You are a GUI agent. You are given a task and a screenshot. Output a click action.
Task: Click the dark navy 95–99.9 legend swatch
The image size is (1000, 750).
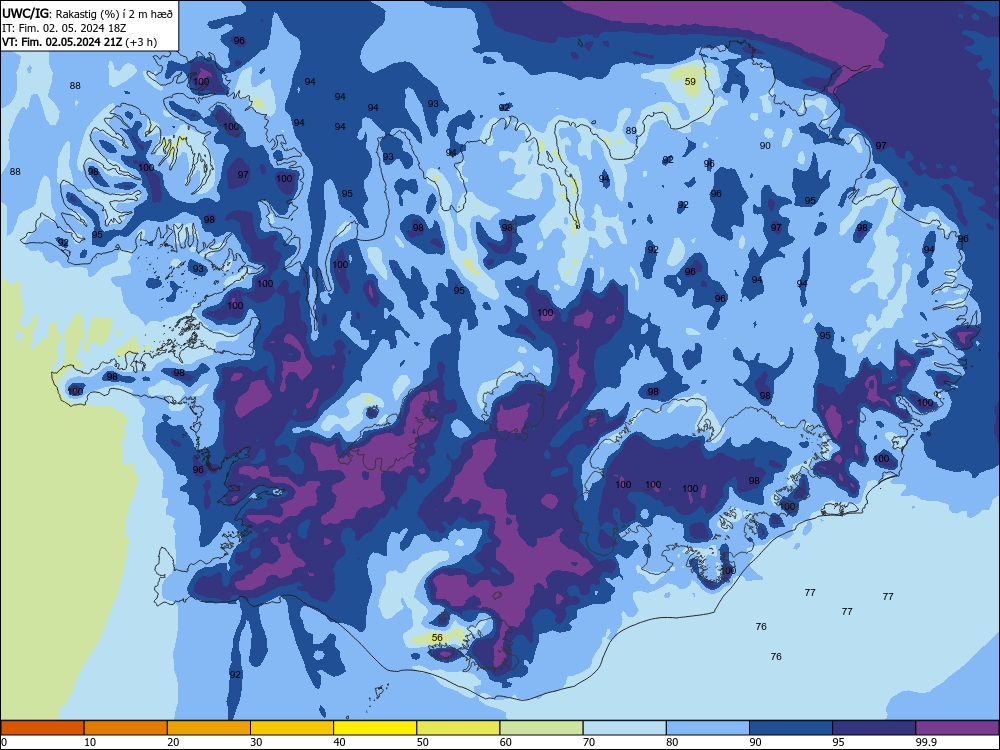pos(874,728)
